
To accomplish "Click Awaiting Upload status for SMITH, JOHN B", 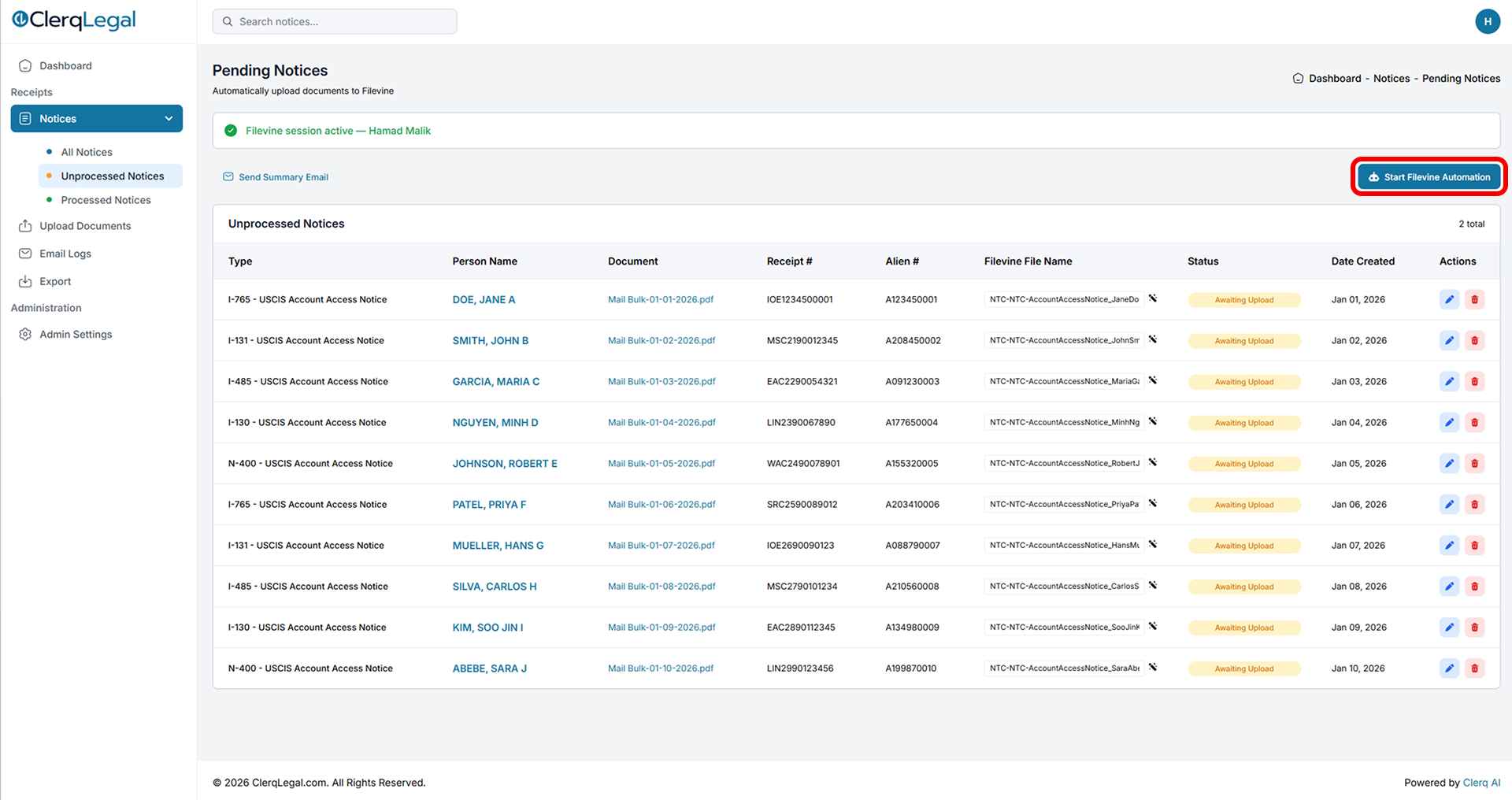I will pyautogui.click(x=1244, y=341).
